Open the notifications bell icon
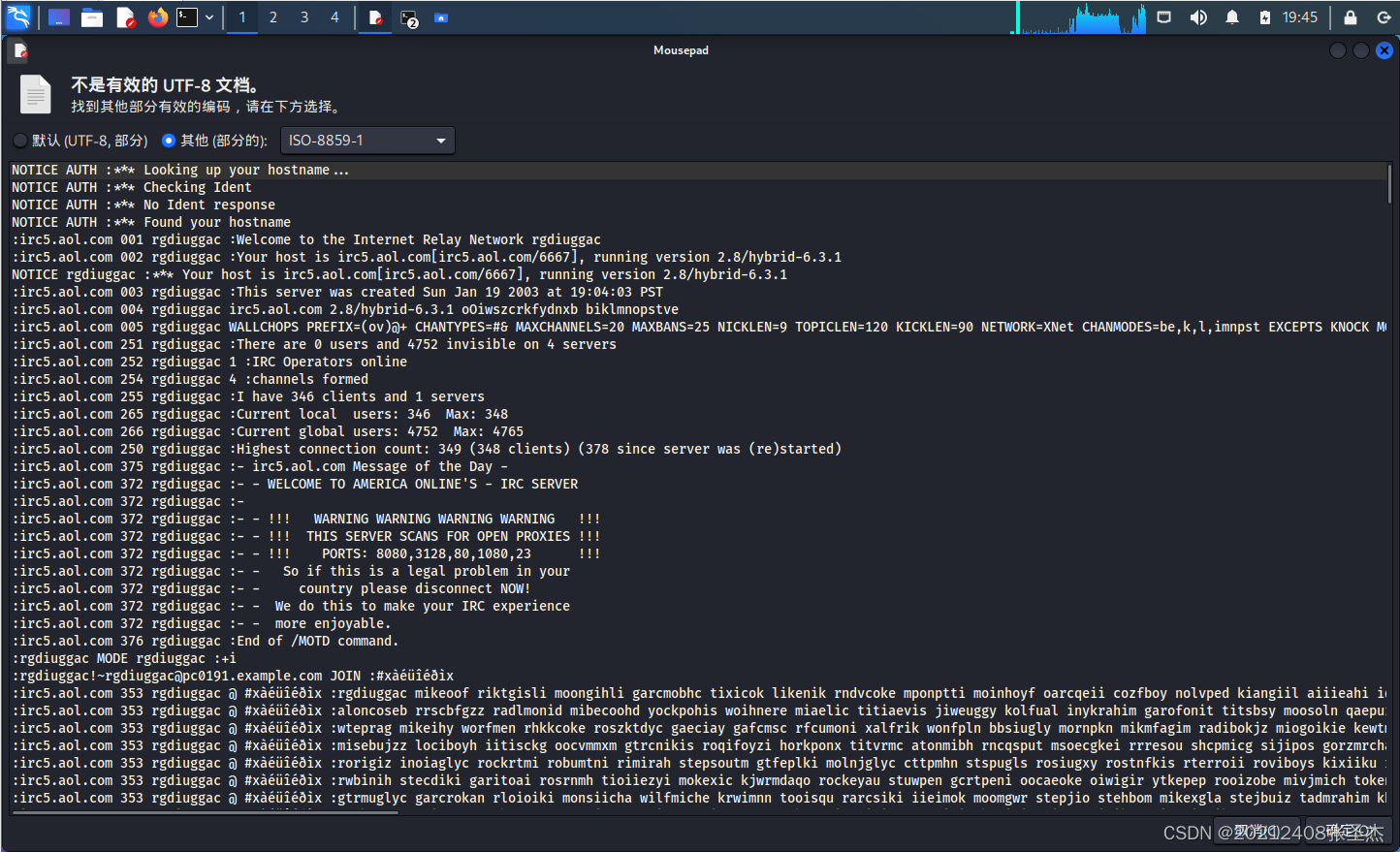This screenshot has width=1400, height=852. 1232,17
